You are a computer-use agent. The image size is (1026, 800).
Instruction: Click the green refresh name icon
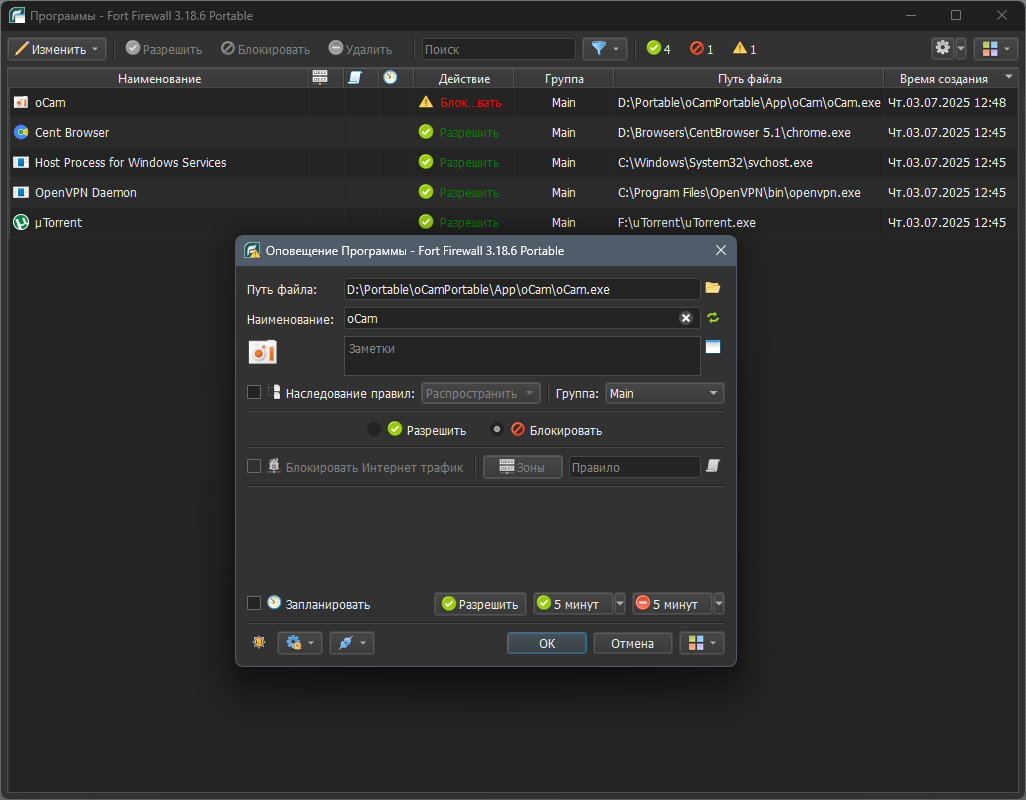(x=713, y=318)
